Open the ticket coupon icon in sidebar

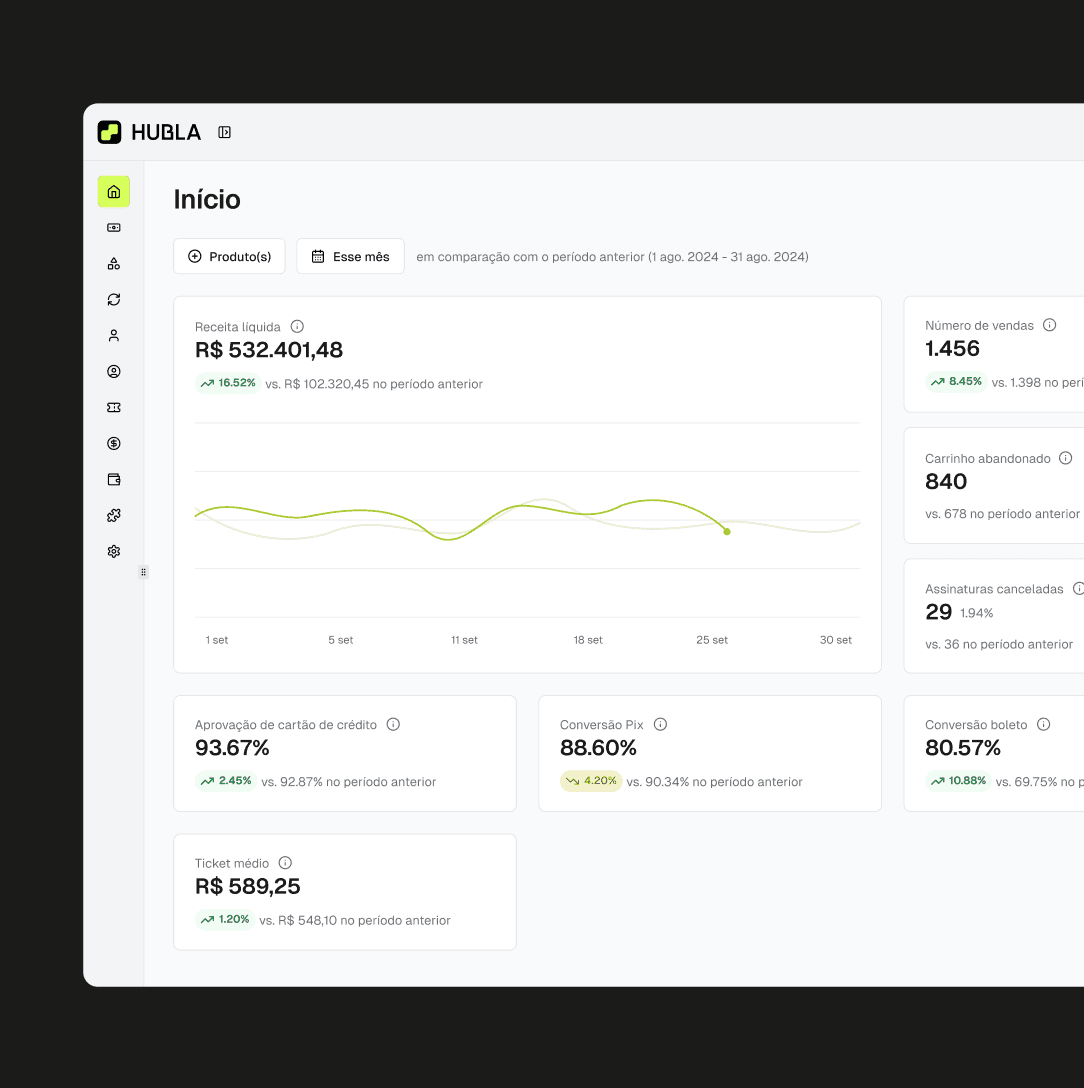[x=114, y=407]
